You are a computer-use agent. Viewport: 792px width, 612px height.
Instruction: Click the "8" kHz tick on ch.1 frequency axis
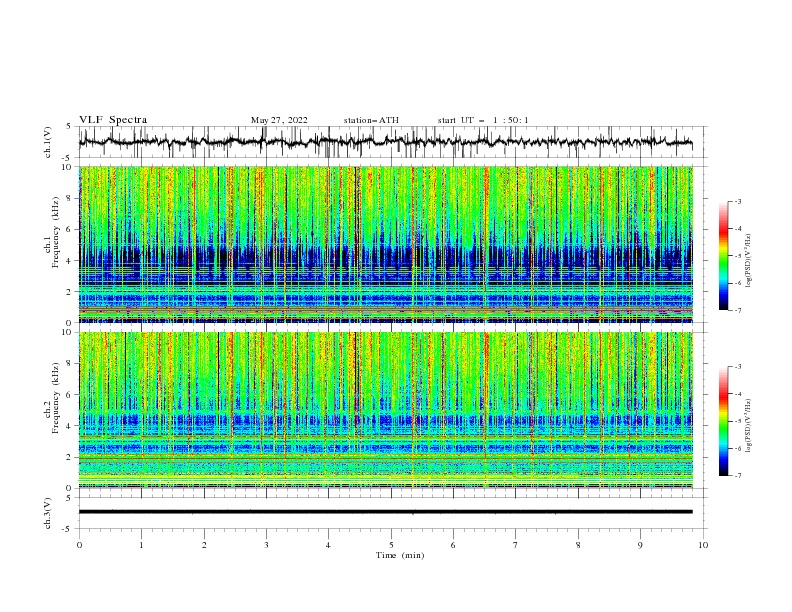point(70,198)
